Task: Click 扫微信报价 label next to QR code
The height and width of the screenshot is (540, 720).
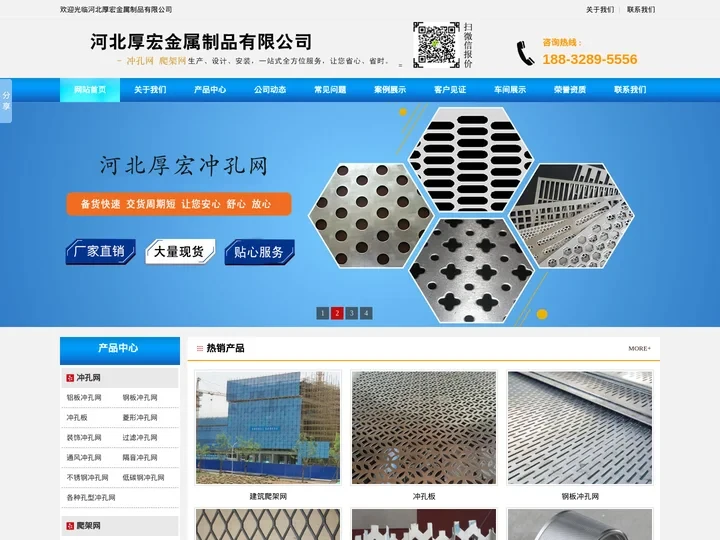Action: click(x=468, y=45)
